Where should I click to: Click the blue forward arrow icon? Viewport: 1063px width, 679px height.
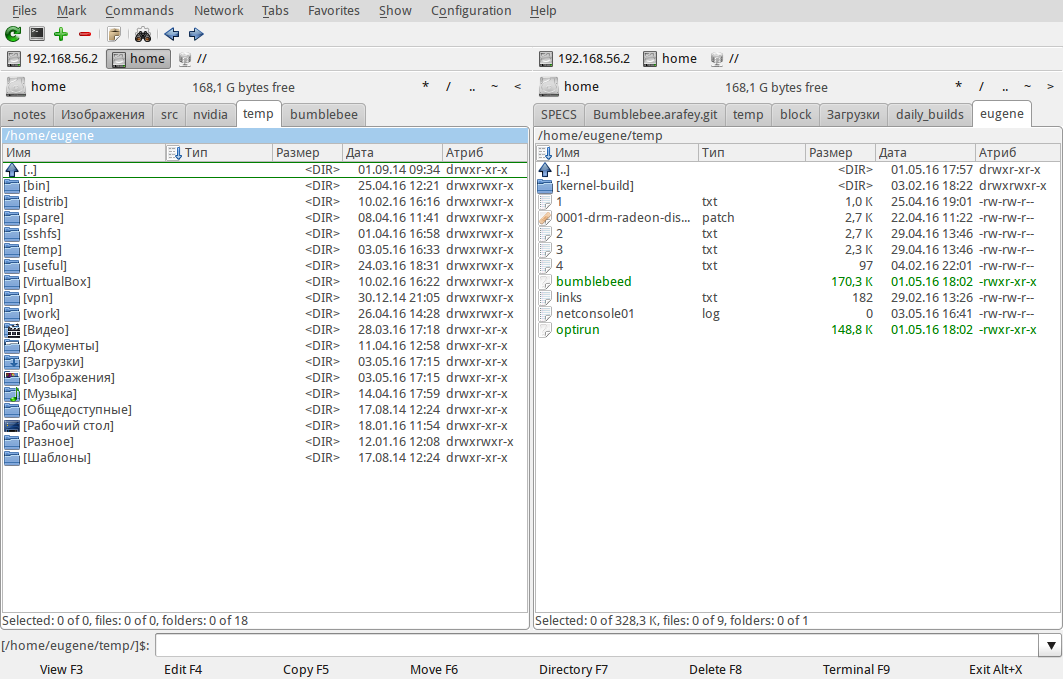[x=196, y=34]
